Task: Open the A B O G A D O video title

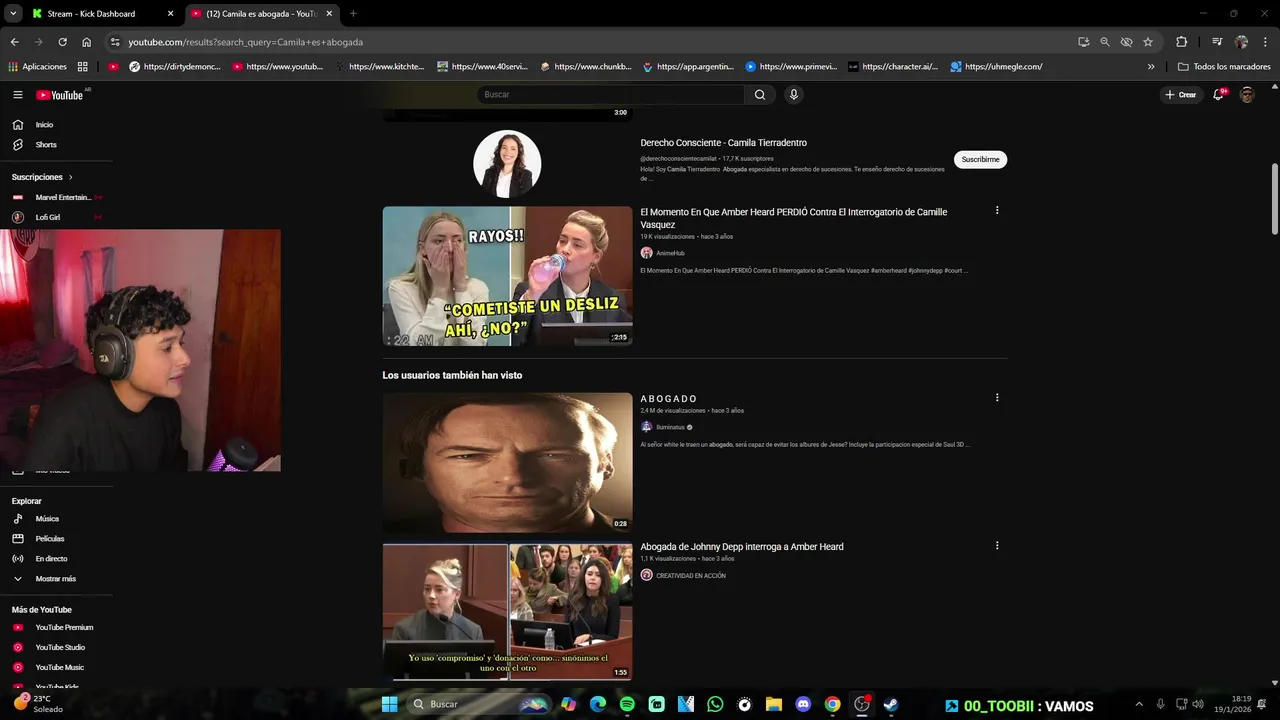Action: (x=669, y=399)
